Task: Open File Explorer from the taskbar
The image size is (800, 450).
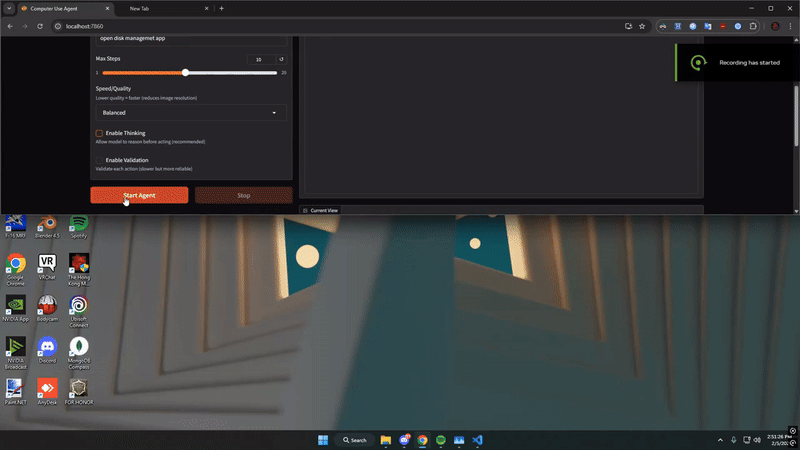Action: pyautogui.click(x=386, y=440)
